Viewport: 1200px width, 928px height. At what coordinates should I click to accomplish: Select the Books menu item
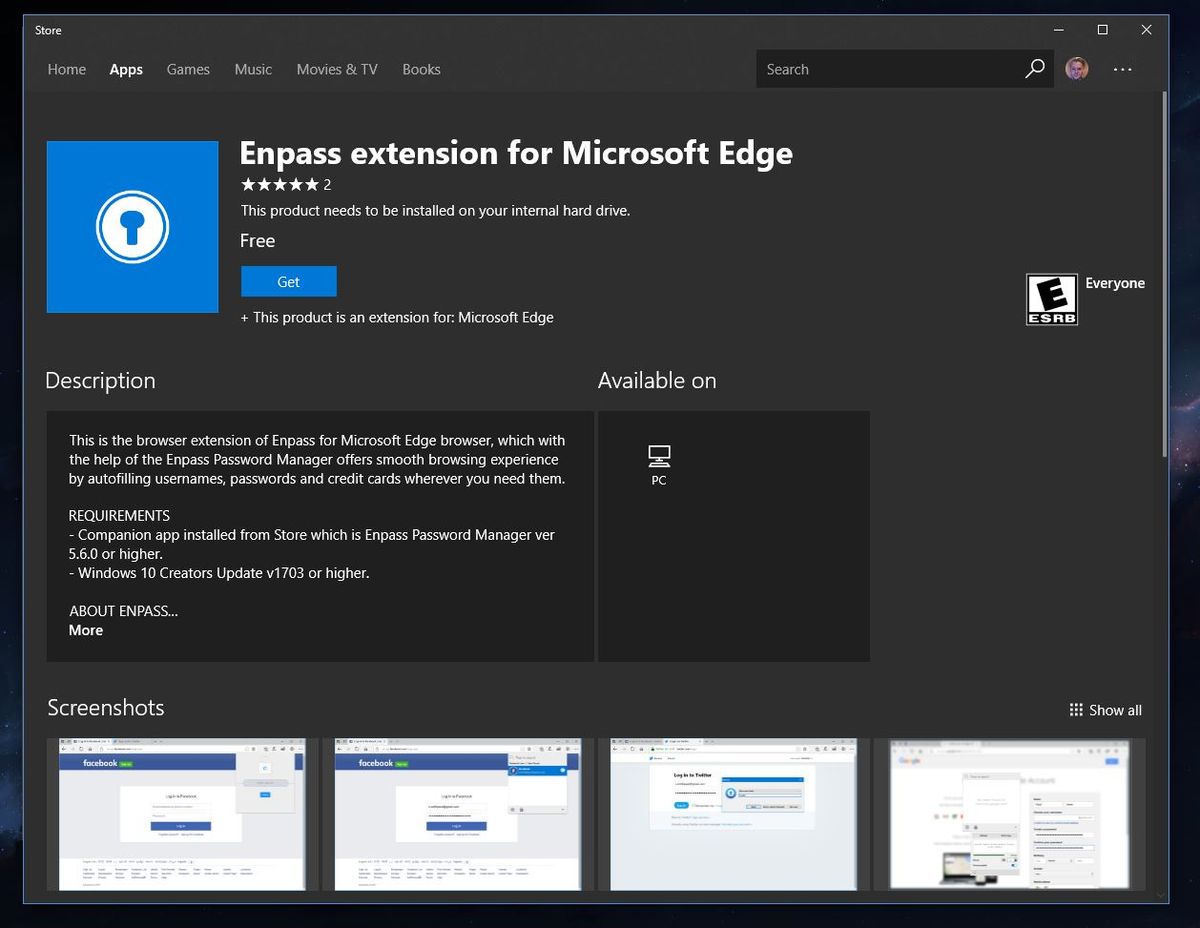[x=420, y=68]
